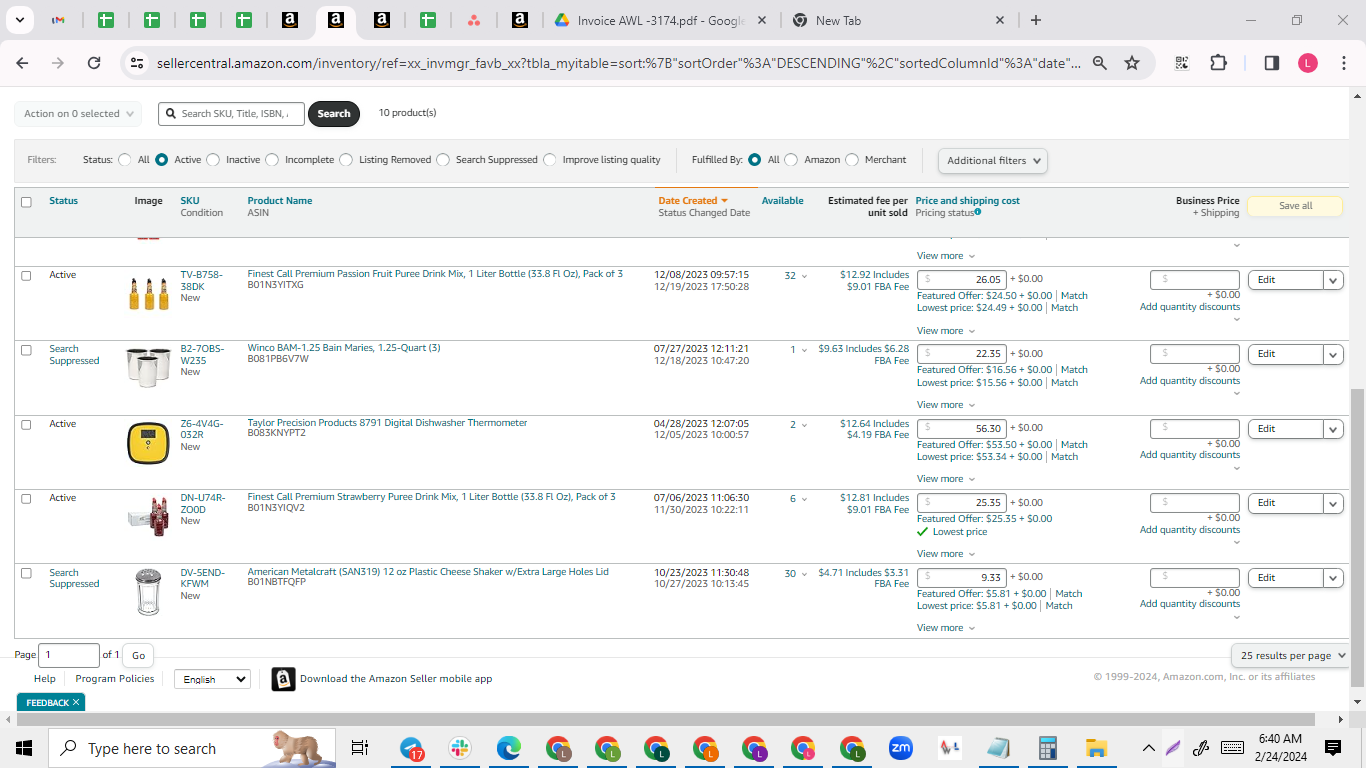Open Slack from the taskbar
The width and height of the screenshot is (1366, 768).
click(460, 748)
